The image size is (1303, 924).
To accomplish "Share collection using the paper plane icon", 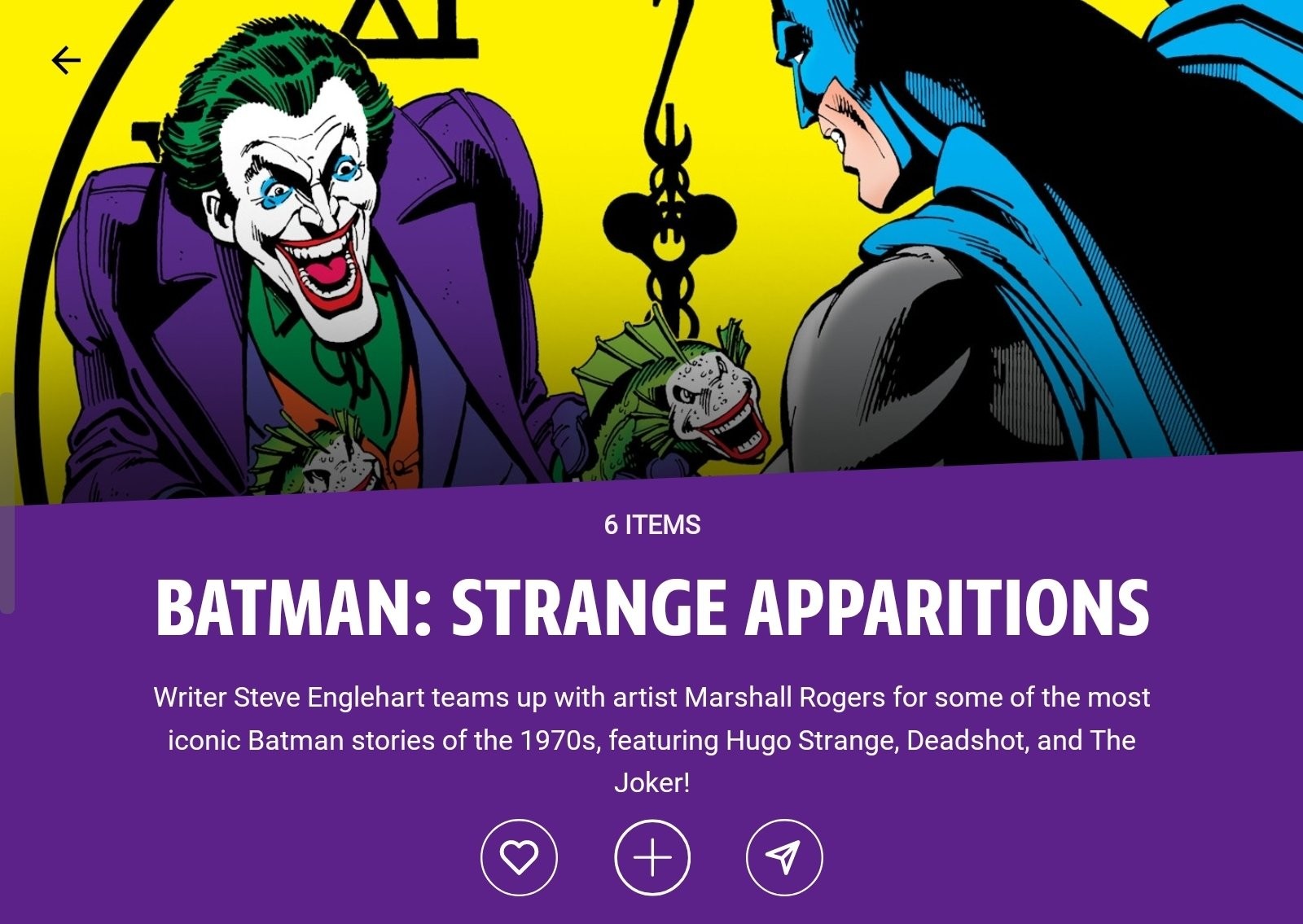I will click(784, 857).
